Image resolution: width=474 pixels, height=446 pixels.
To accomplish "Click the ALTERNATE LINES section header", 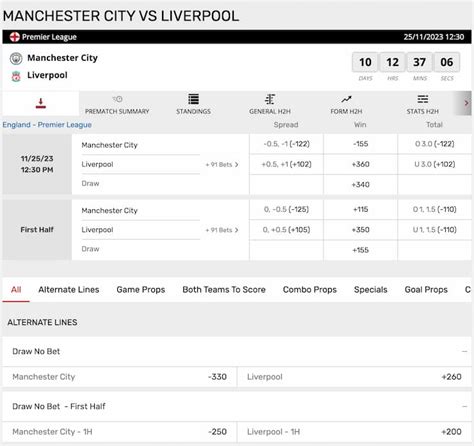I will (x=42, y=323).
